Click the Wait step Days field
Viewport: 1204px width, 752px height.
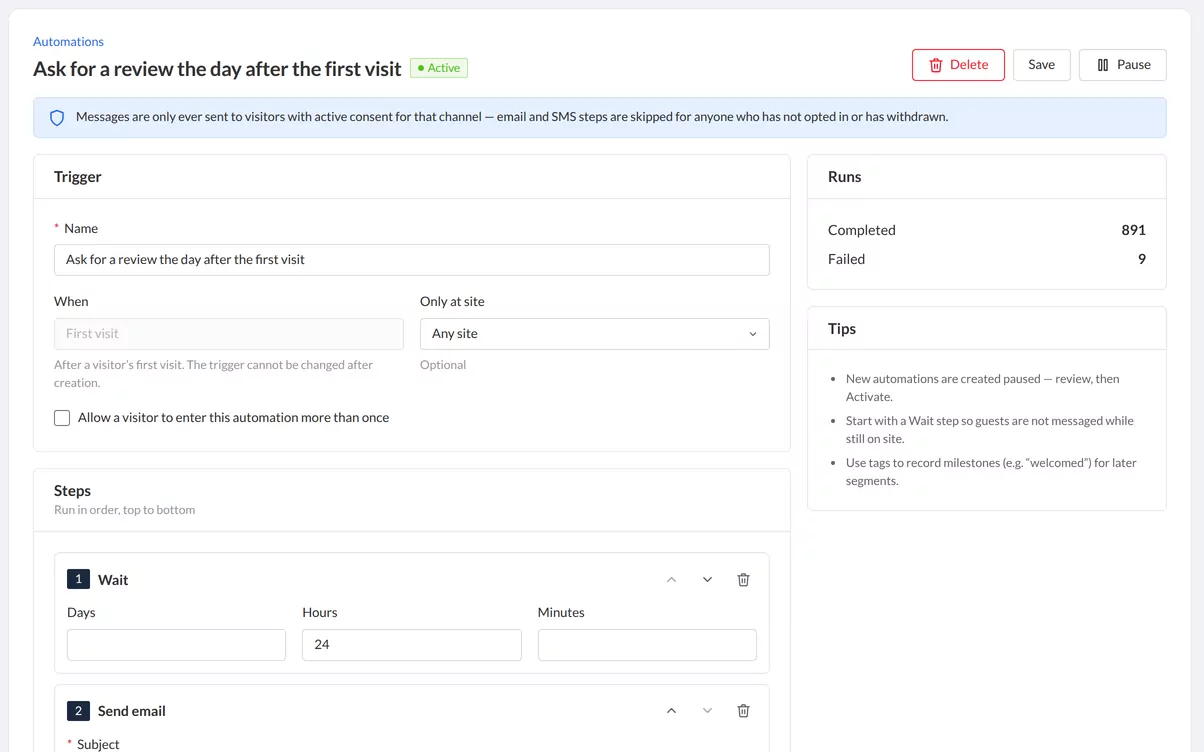tap(176, 645)
